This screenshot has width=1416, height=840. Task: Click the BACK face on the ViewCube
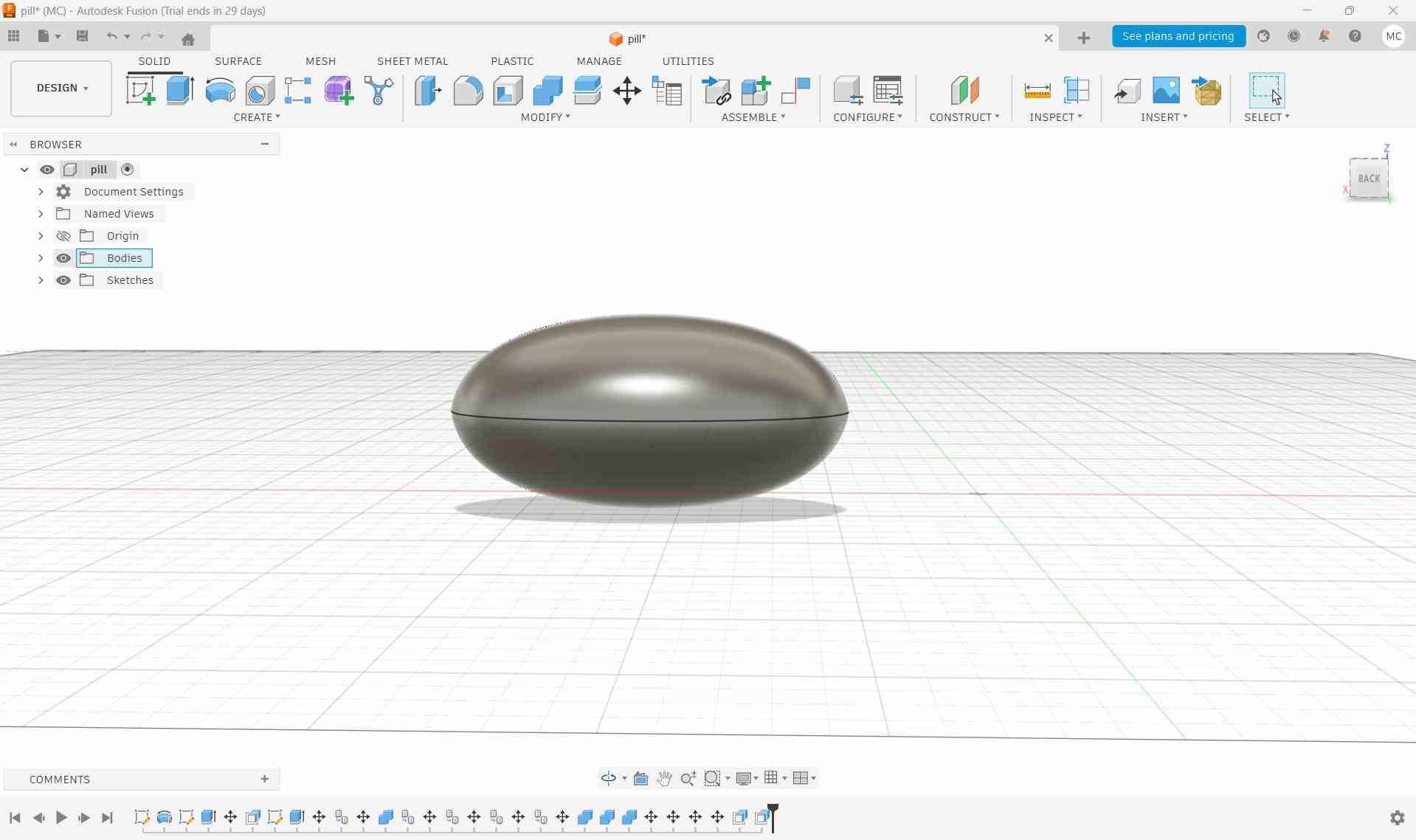tap(1369, 177)
